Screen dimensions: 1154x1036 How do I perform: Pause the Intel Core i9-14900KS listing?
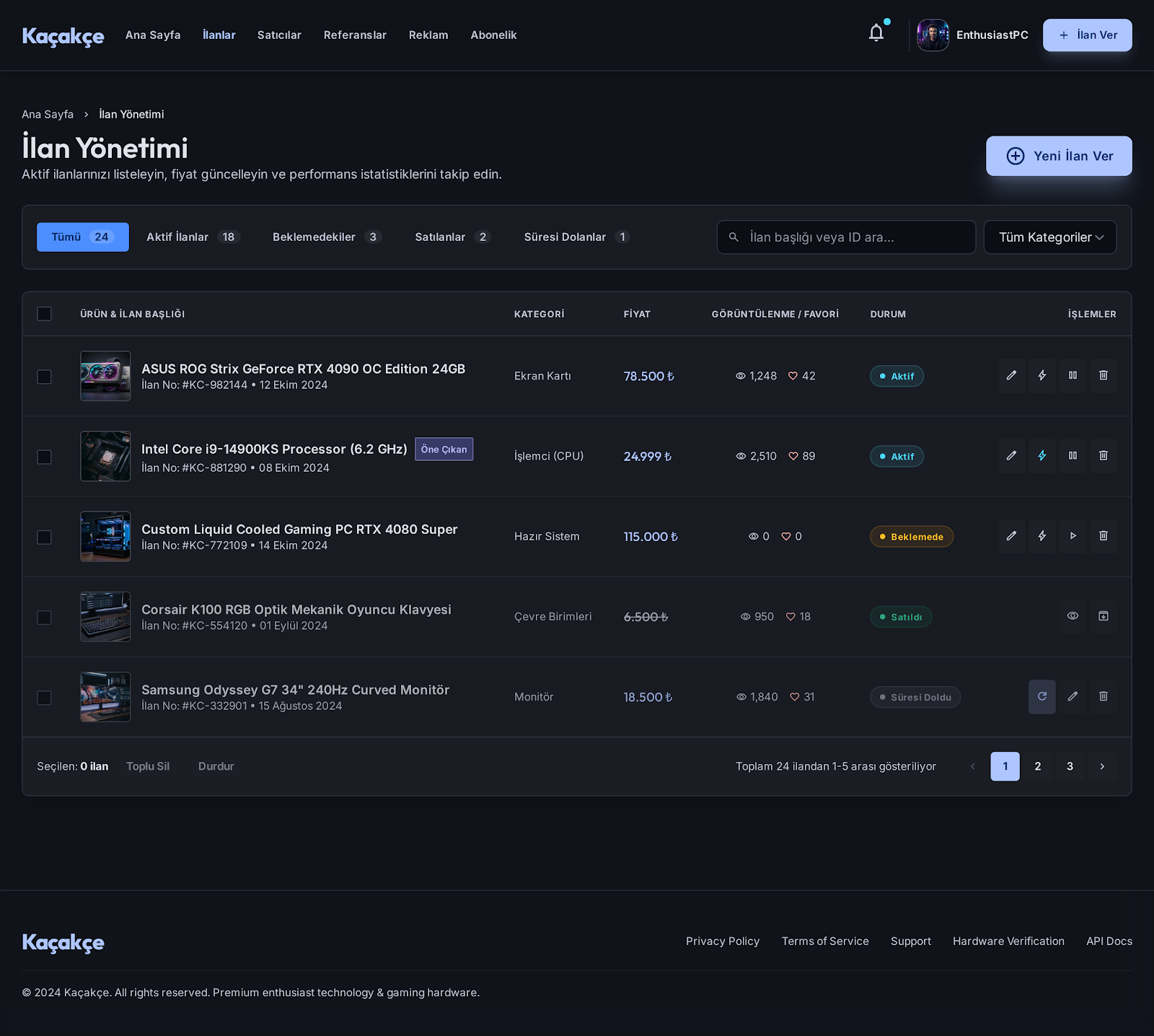1072,456
